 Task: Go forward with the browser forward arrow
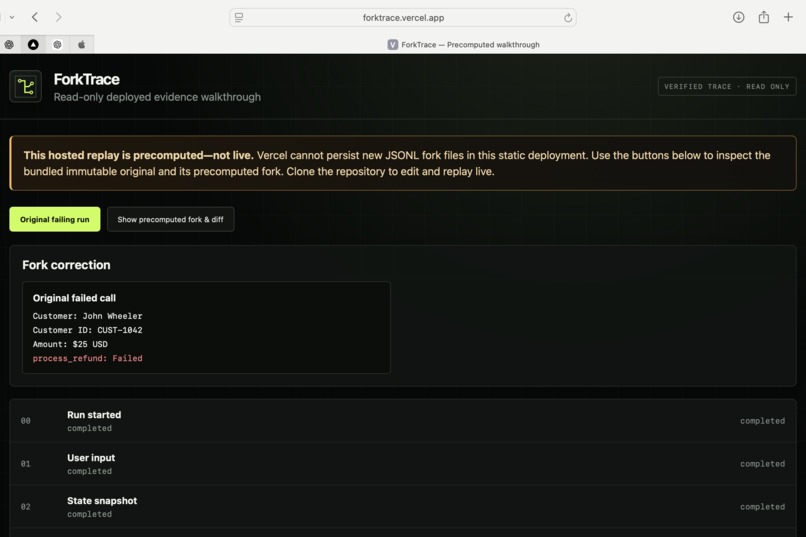[x=59, y=17]
